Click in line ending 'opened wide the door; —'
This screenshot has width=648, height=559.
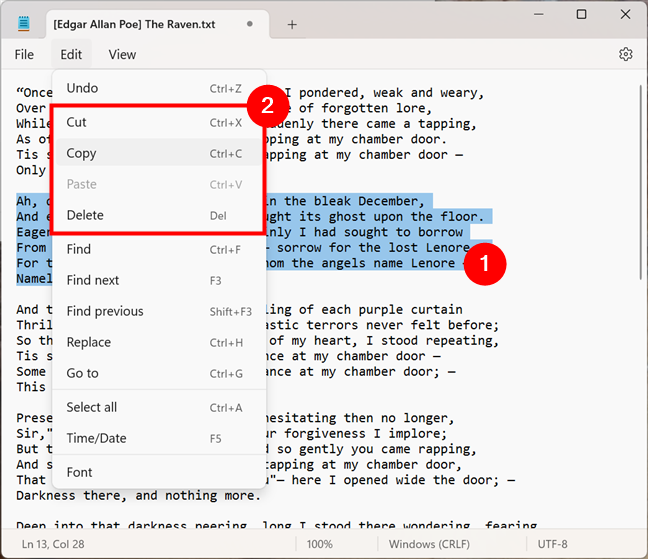(x=393, y=480)
